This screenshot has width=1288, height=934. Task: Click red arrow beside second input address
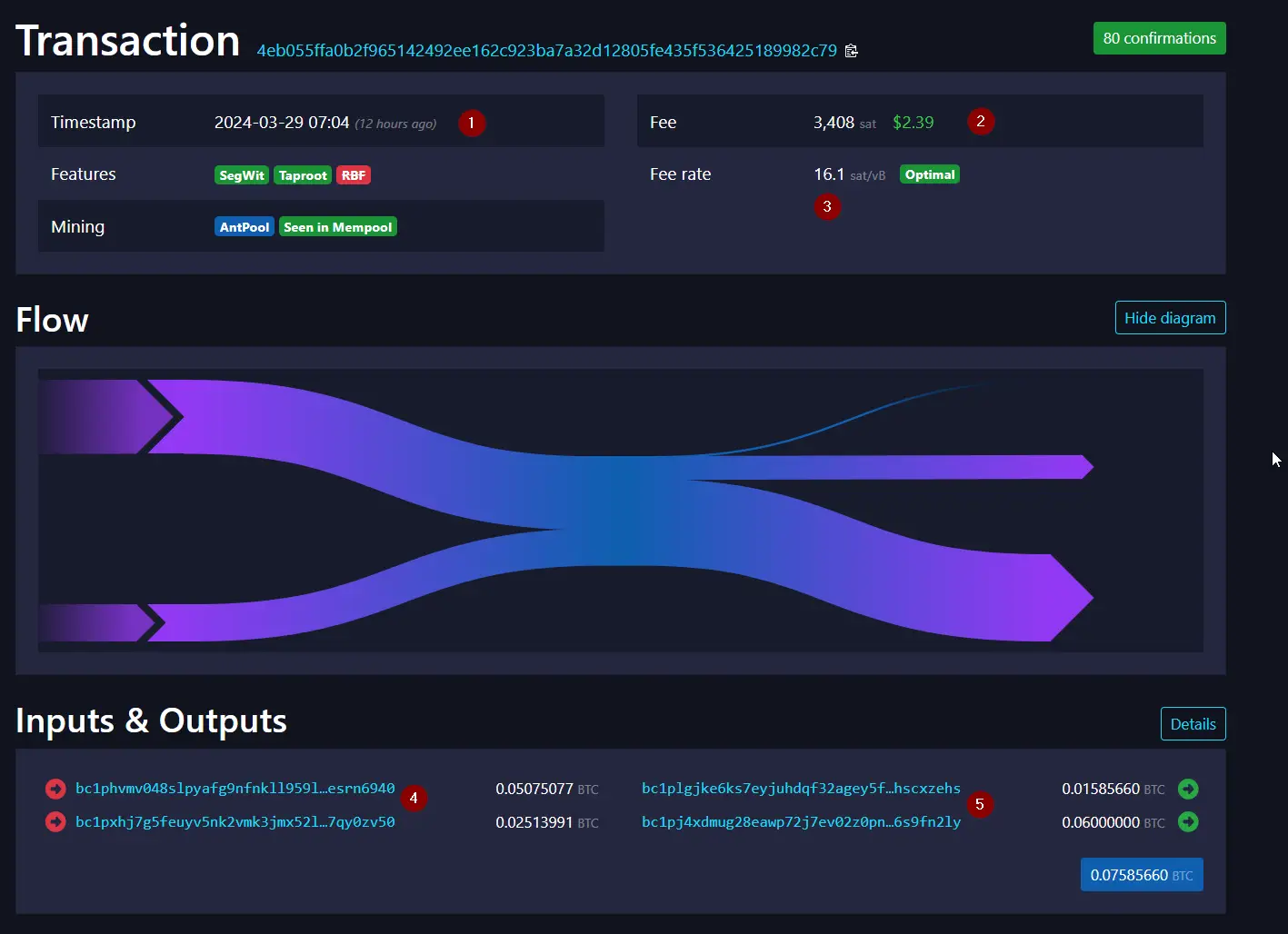click(55, 822)
